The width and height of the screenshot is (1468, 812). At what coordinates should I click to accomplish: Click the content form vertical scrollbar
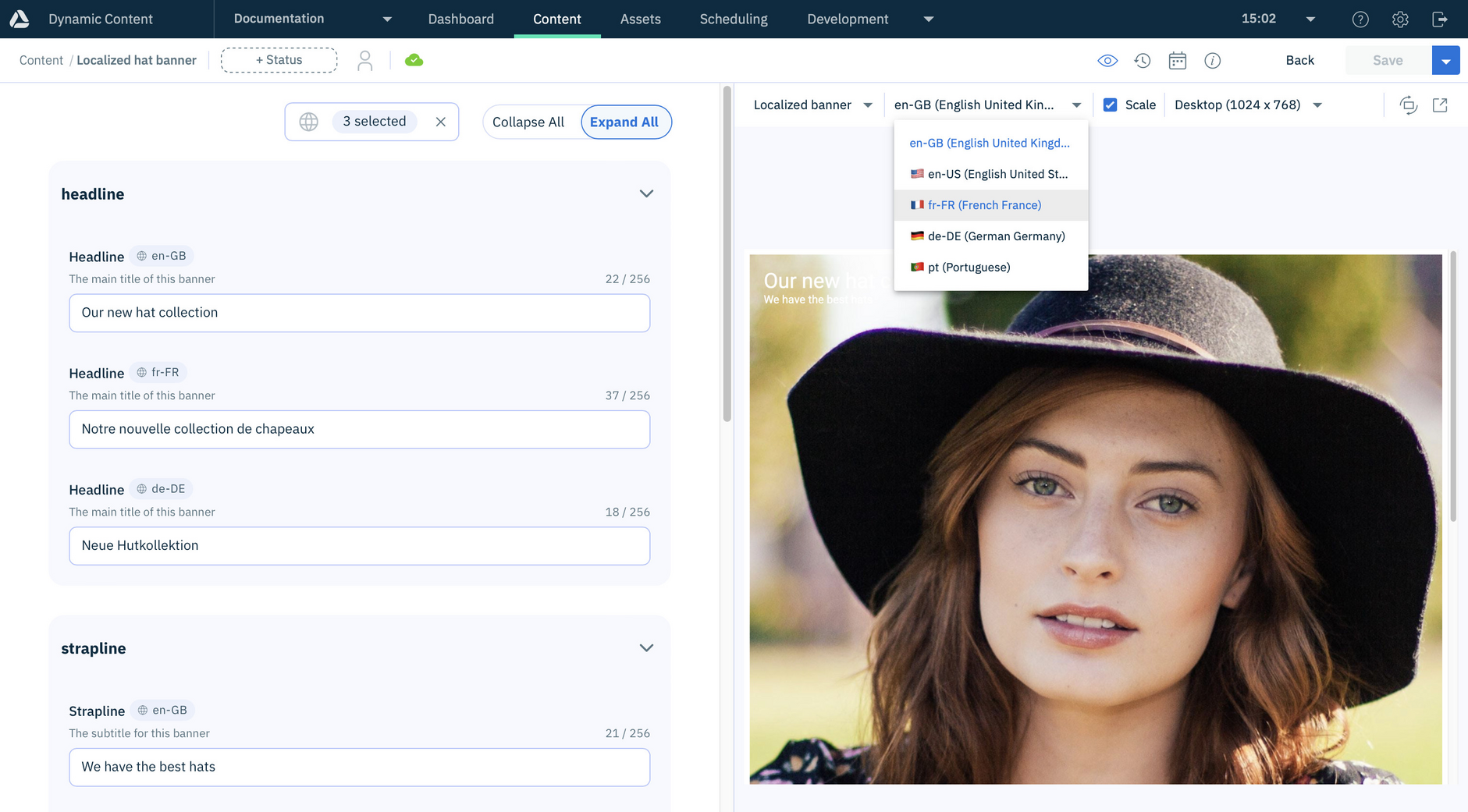click(x=727, y=255)
